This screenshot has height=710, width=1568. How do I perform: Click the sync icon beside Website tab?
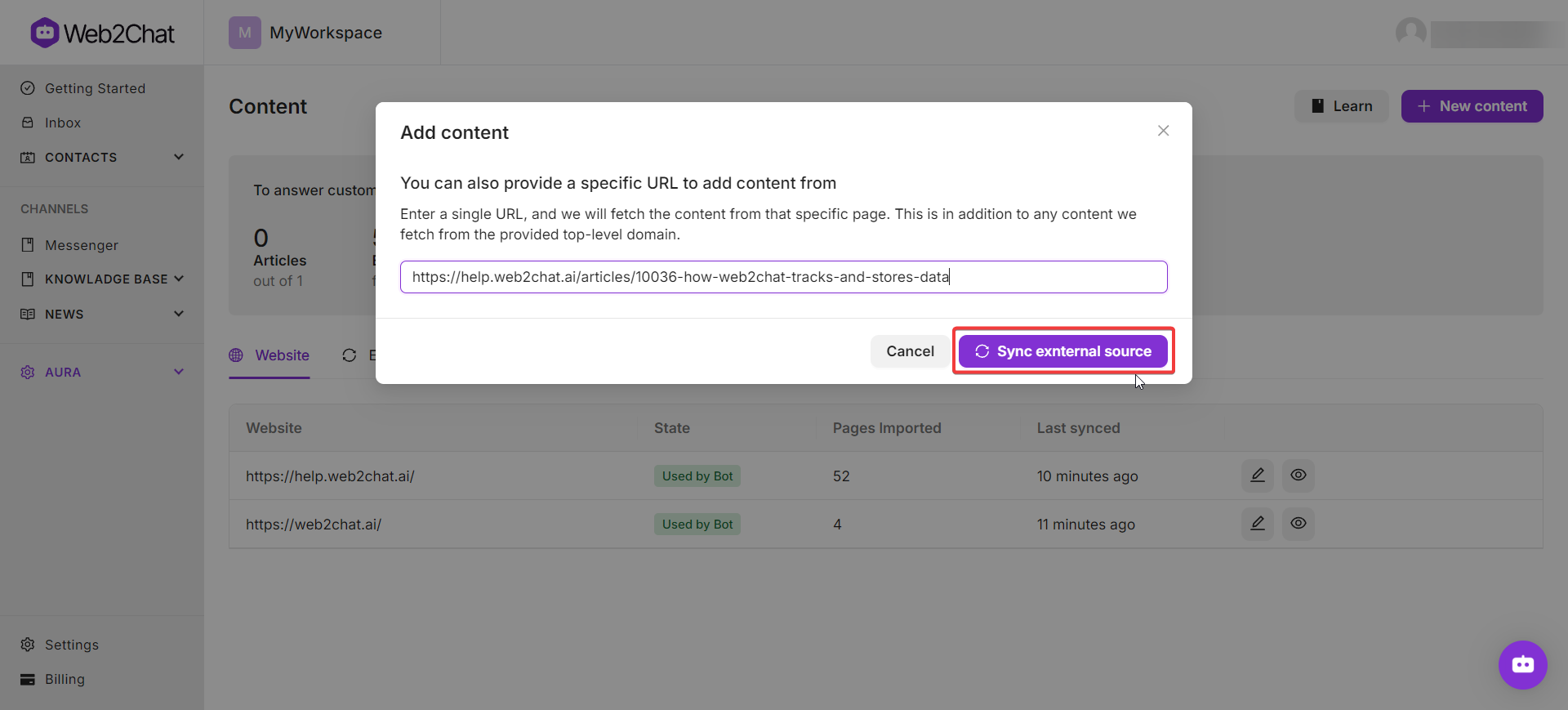point(350,355)
